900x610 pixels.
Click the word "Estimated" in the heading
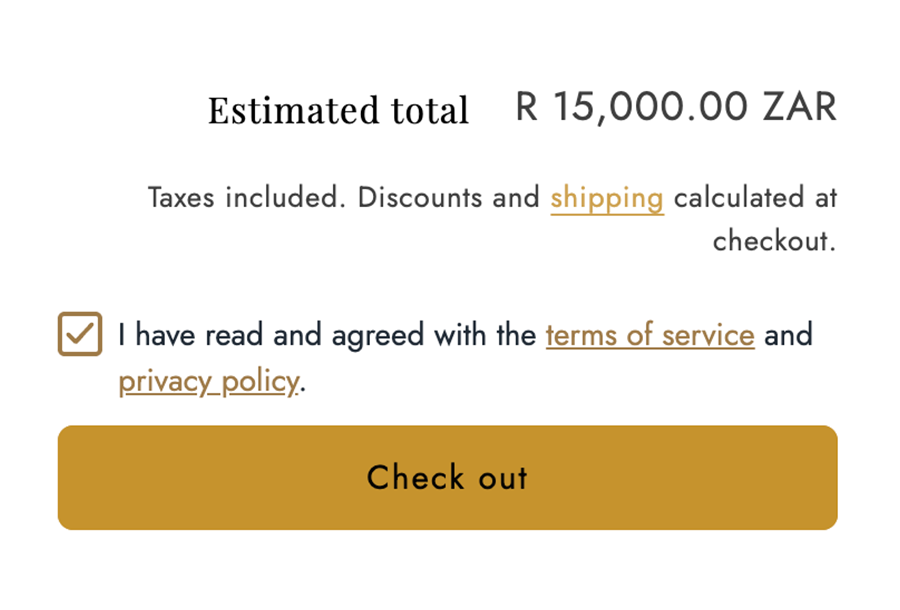coord(280,110)
